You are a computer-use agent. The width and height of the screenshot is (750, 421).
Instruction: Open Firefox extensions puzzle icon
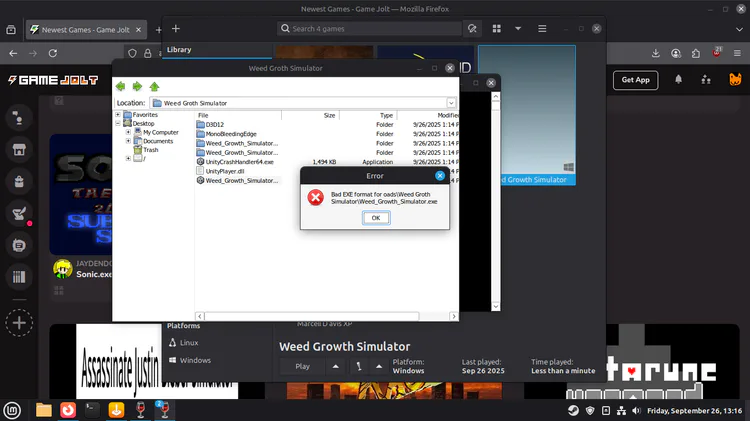[696, 53]
